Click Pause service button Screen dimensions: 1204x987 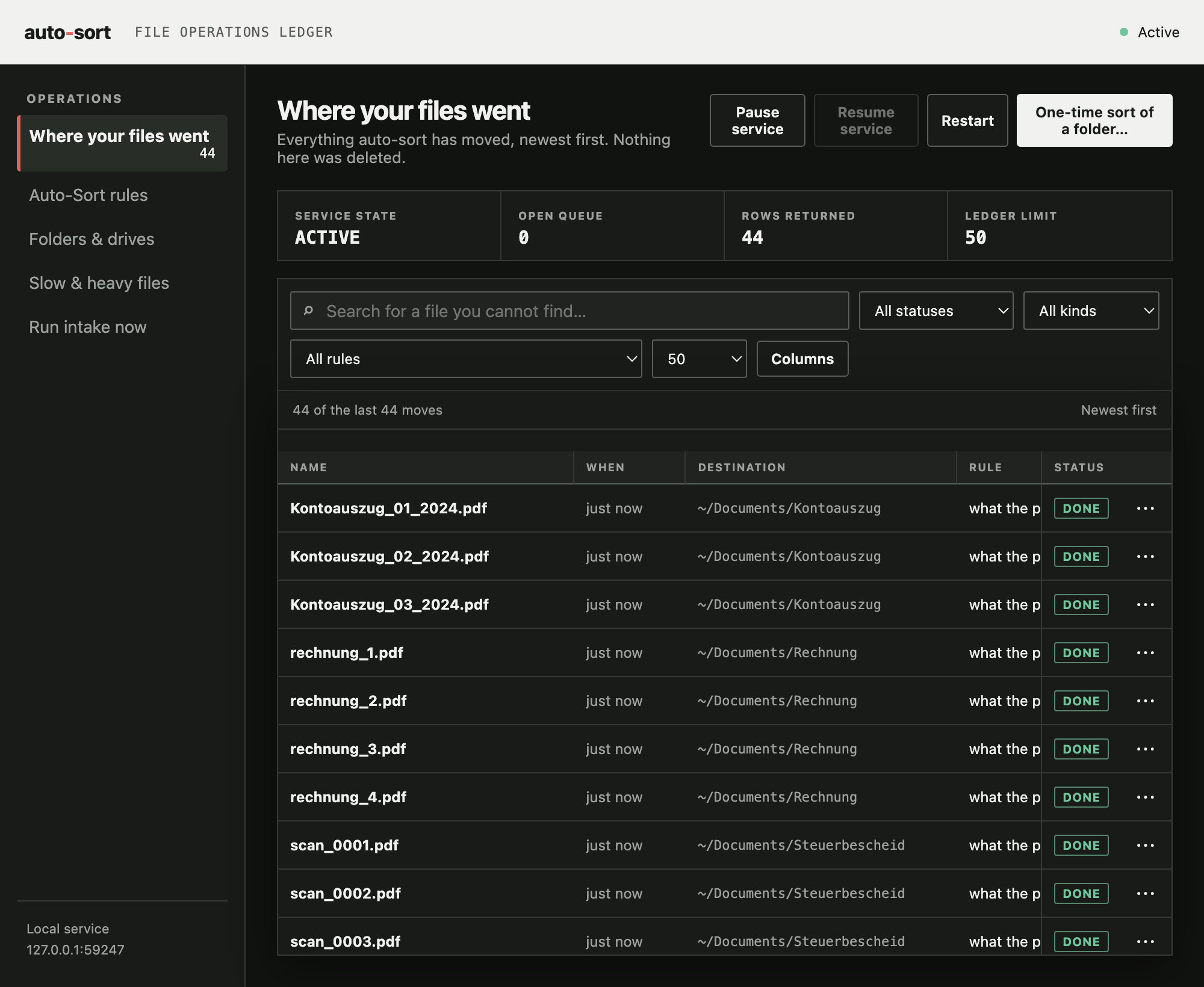tap(757, 120)
